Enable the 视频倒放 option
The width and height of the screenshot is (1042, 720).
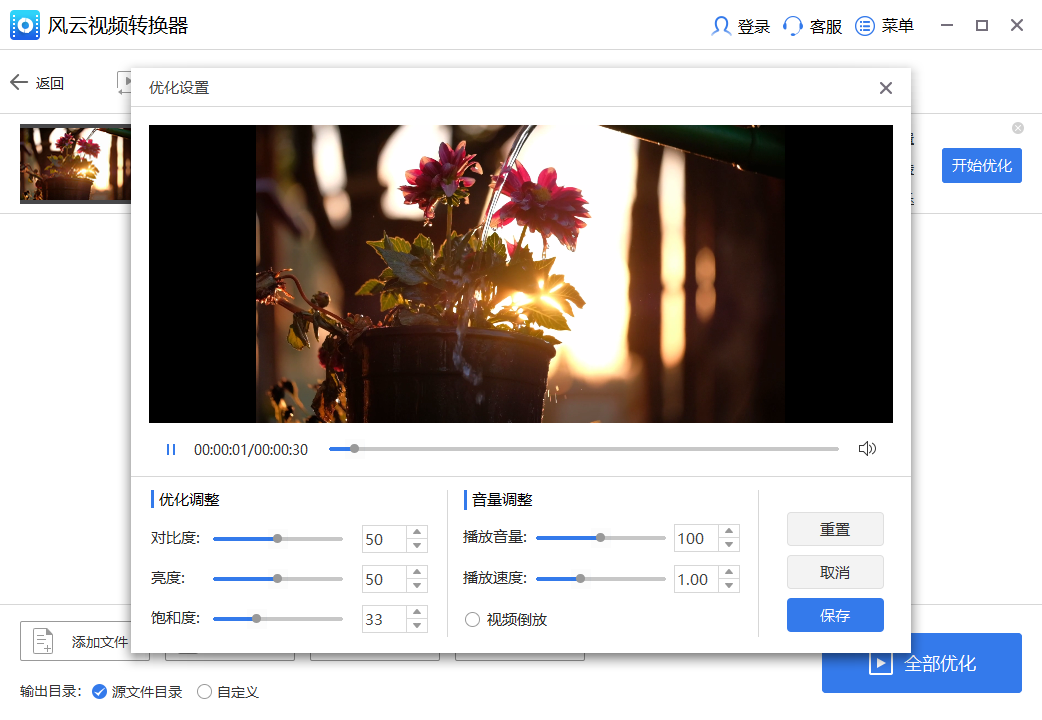[473, 620]
